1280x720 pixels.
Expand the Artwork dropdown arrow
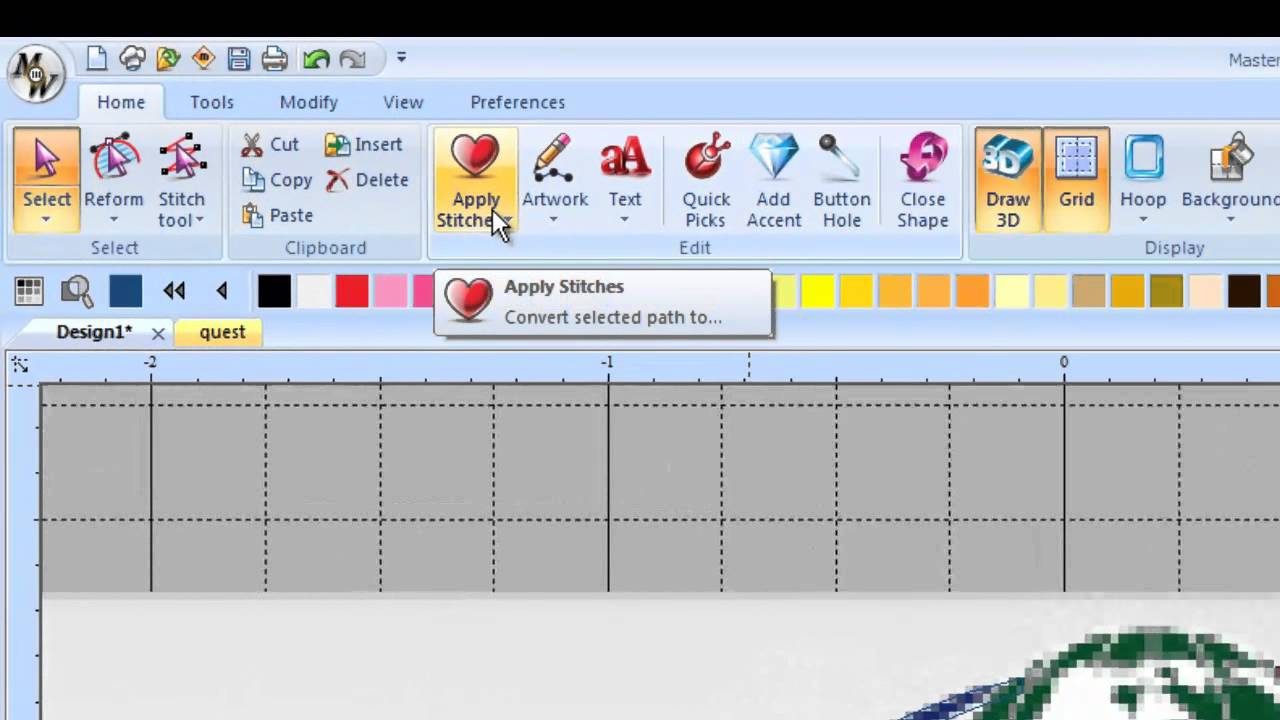pyautogui.click(x=553, y=220)
